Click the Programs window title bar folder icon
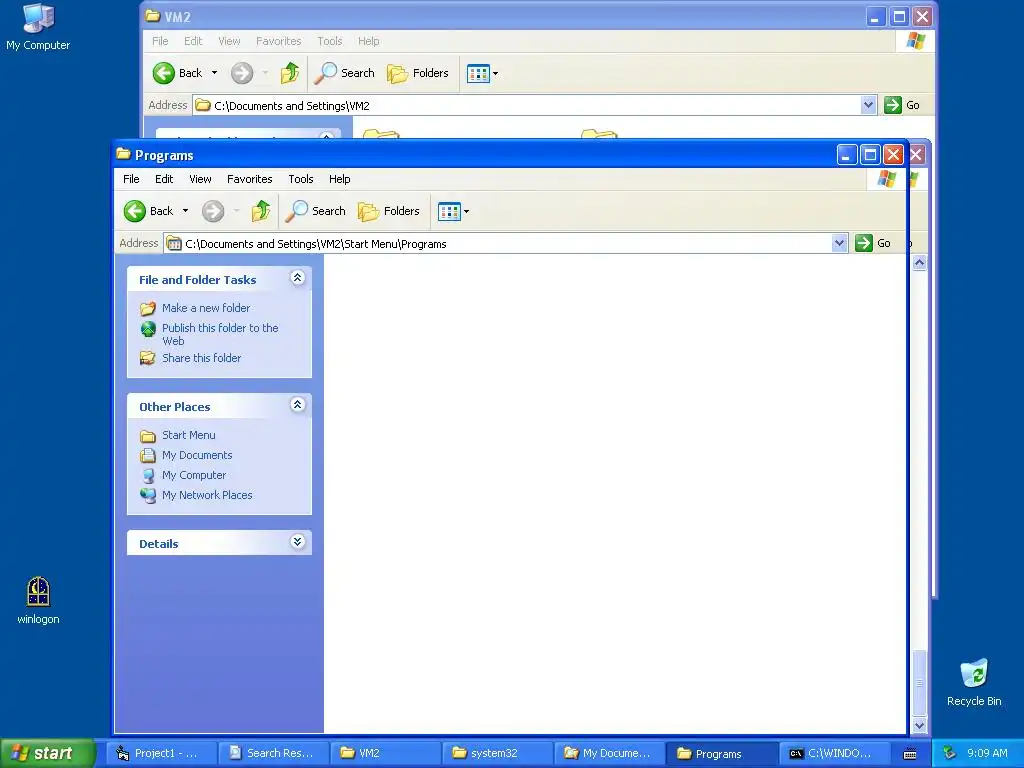Screen dimensions: 1024x768 point(123,154)
